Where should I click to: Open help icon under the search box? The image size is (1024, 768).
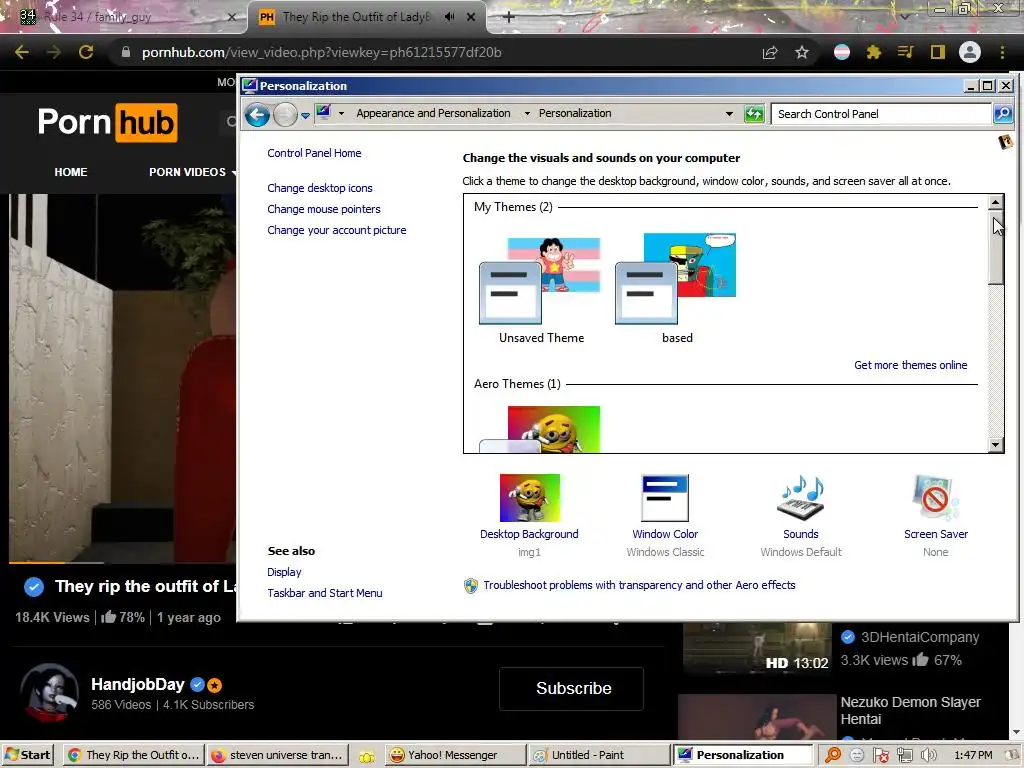click(1006, 141)
